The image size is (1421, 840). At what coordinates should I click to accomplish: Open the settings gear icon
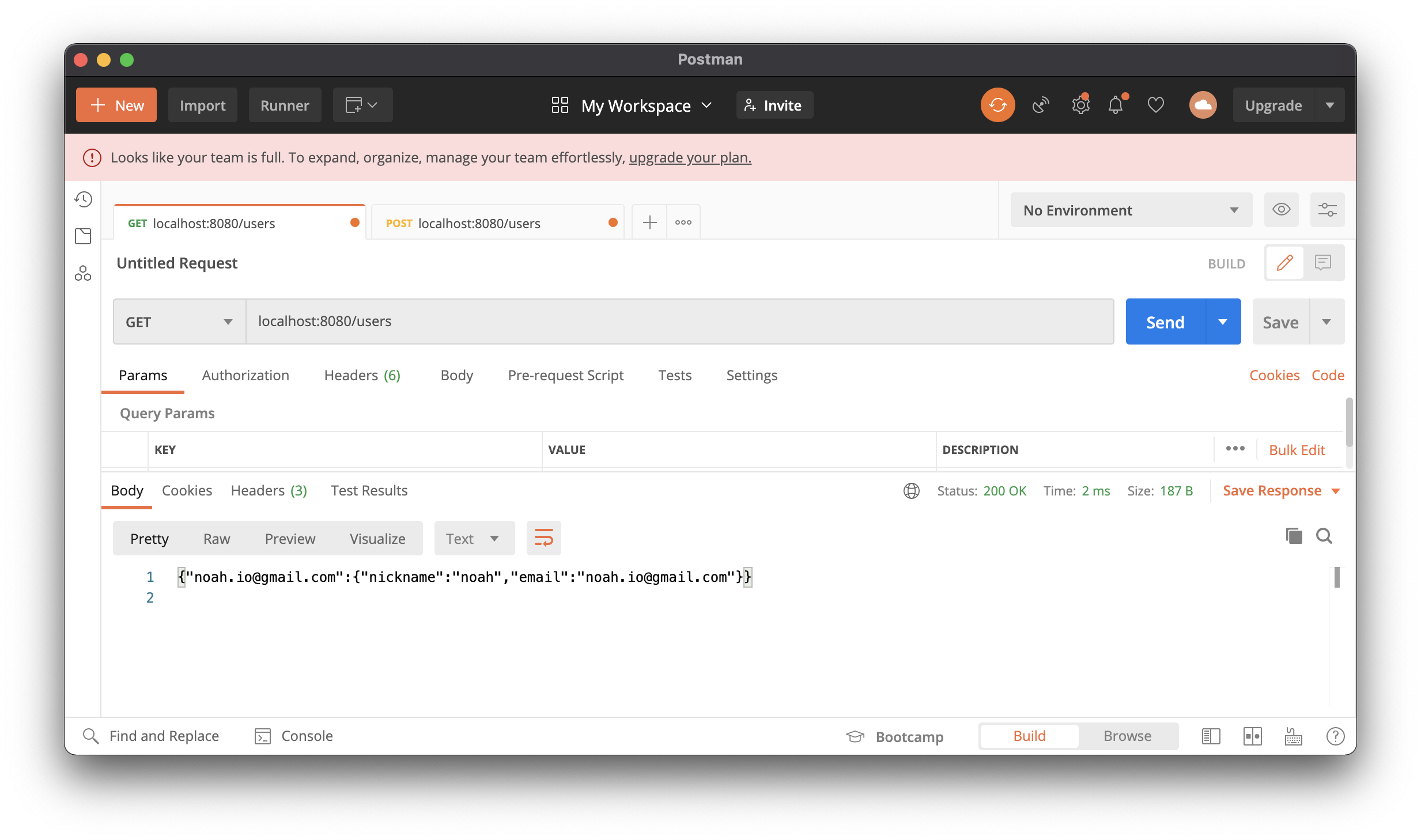tap(1080, 105)
